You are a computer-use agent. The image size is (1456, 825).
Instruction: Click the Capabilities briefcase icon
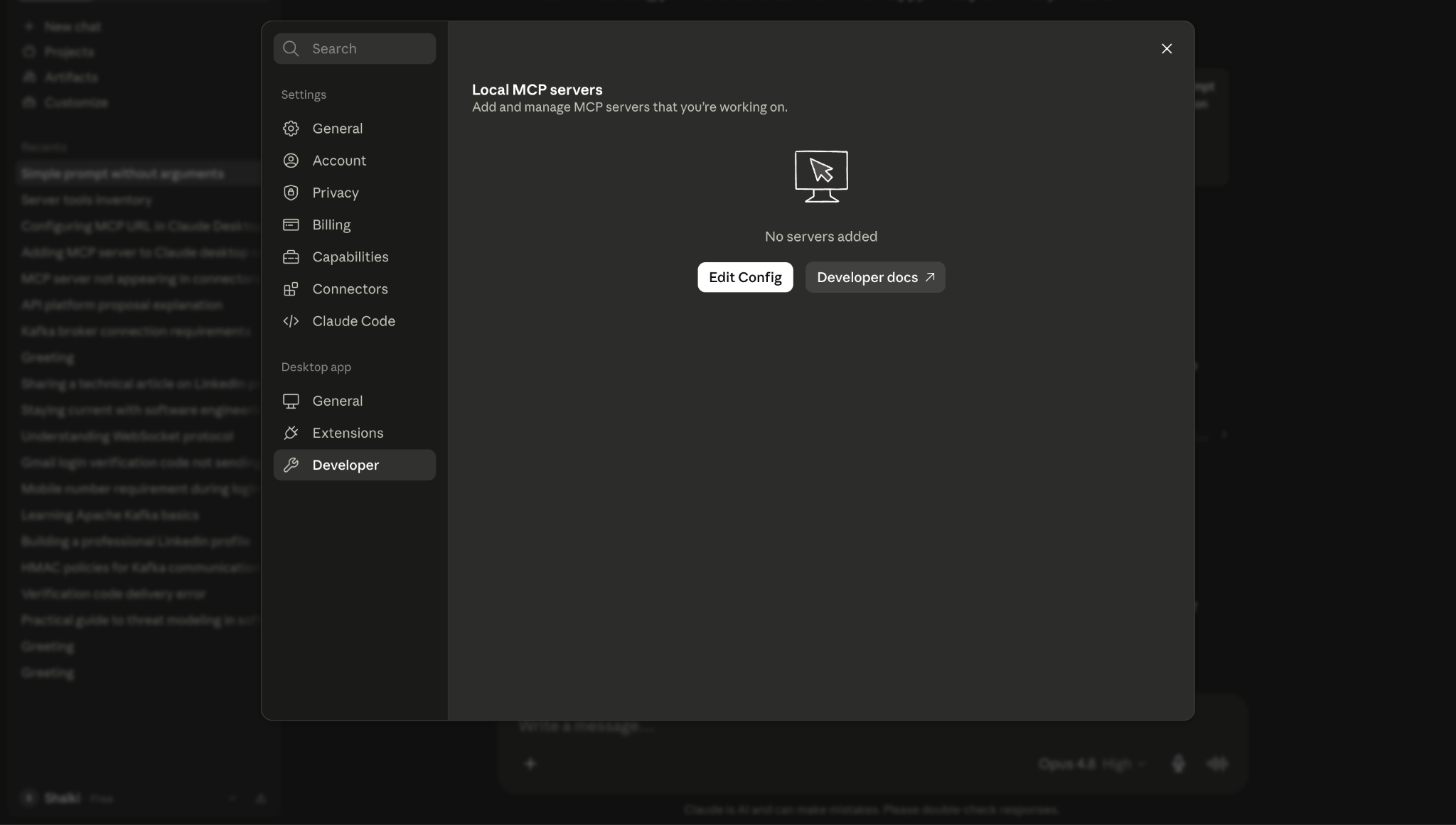(x=291, y=257)
